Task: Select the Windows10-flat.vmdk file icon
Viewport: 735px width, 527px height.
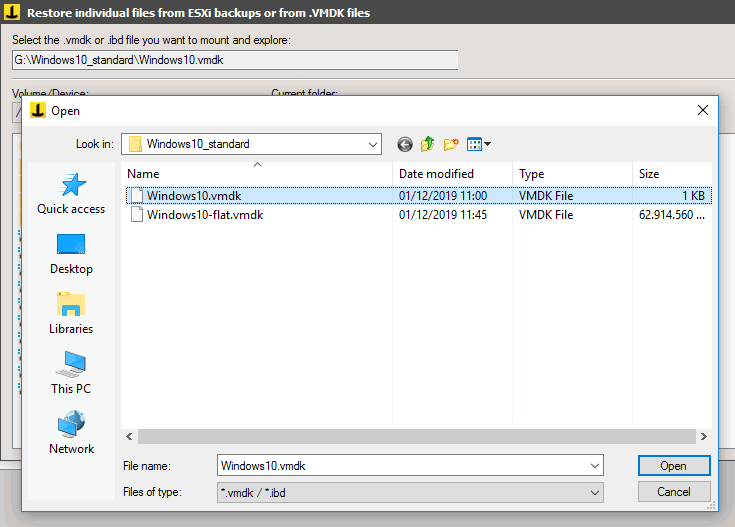Action: pos(137,214)
